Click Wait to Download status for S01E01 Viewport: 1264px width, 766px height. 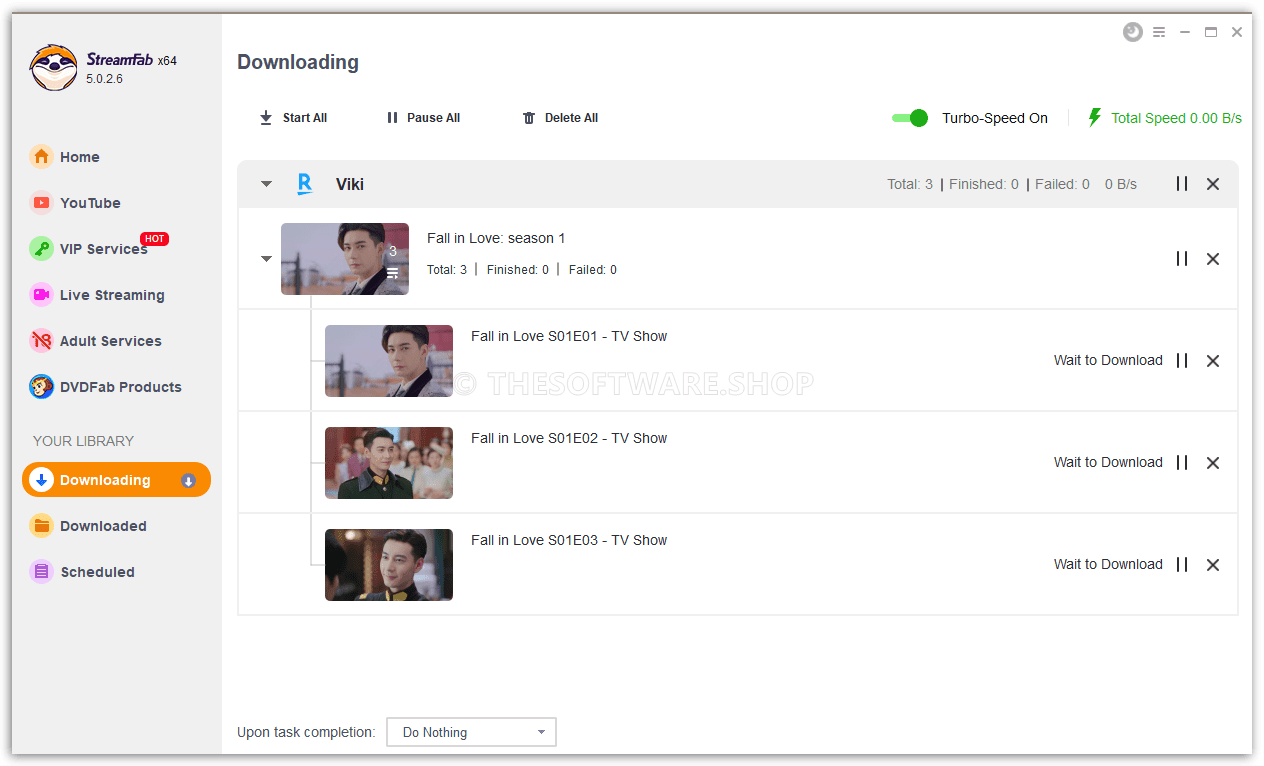click(1108, 360)
